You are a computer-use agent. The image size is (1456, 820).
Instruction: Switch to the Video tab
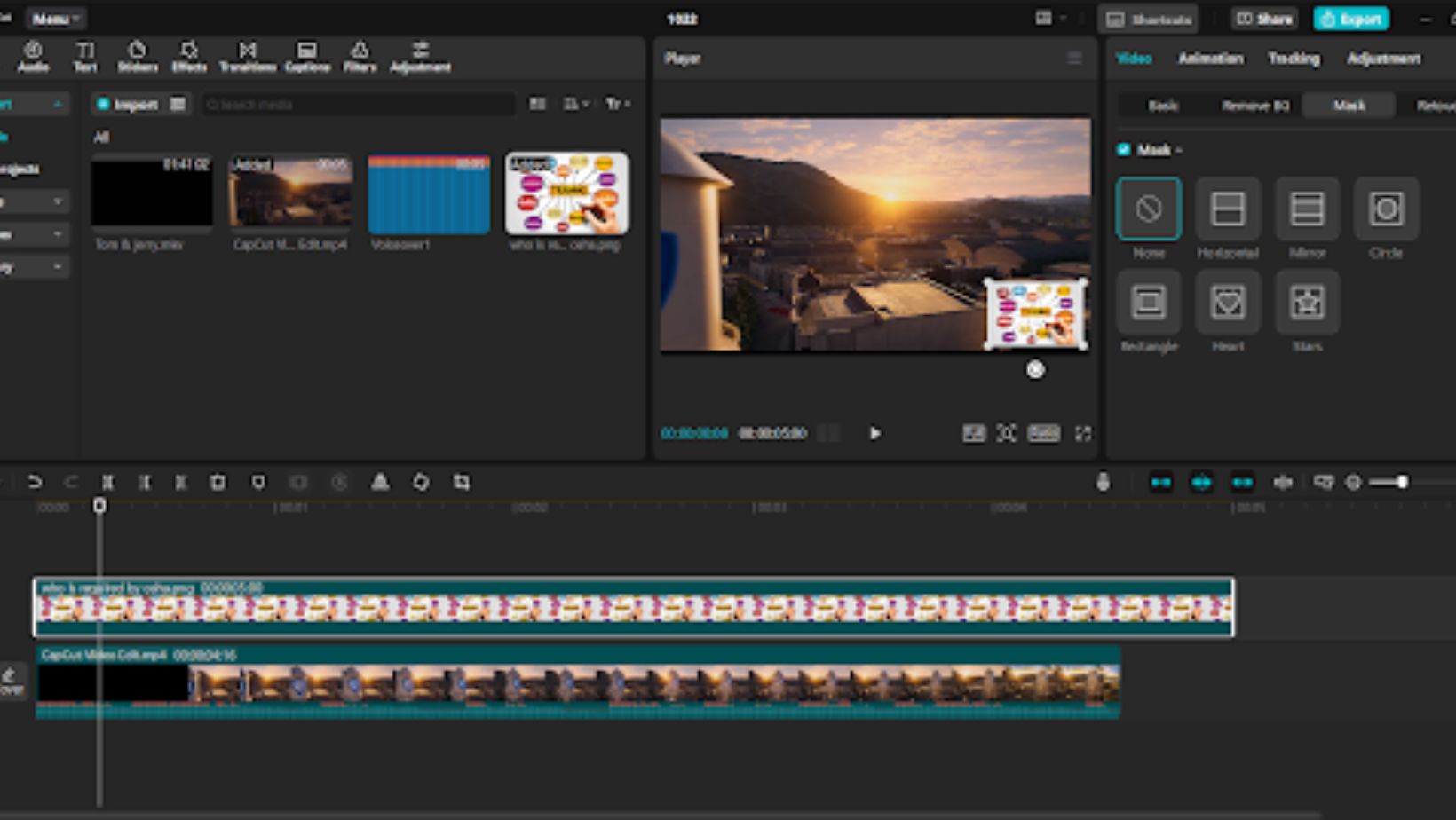pos(1134,59)
